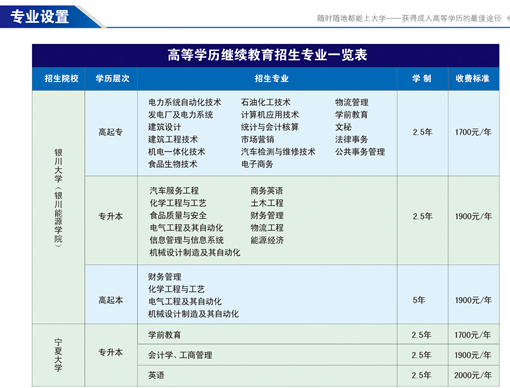The width and height of the screenshot is (510, 388).
Task: Click the 高起专 level cell
Action: [x=110, y=132]
